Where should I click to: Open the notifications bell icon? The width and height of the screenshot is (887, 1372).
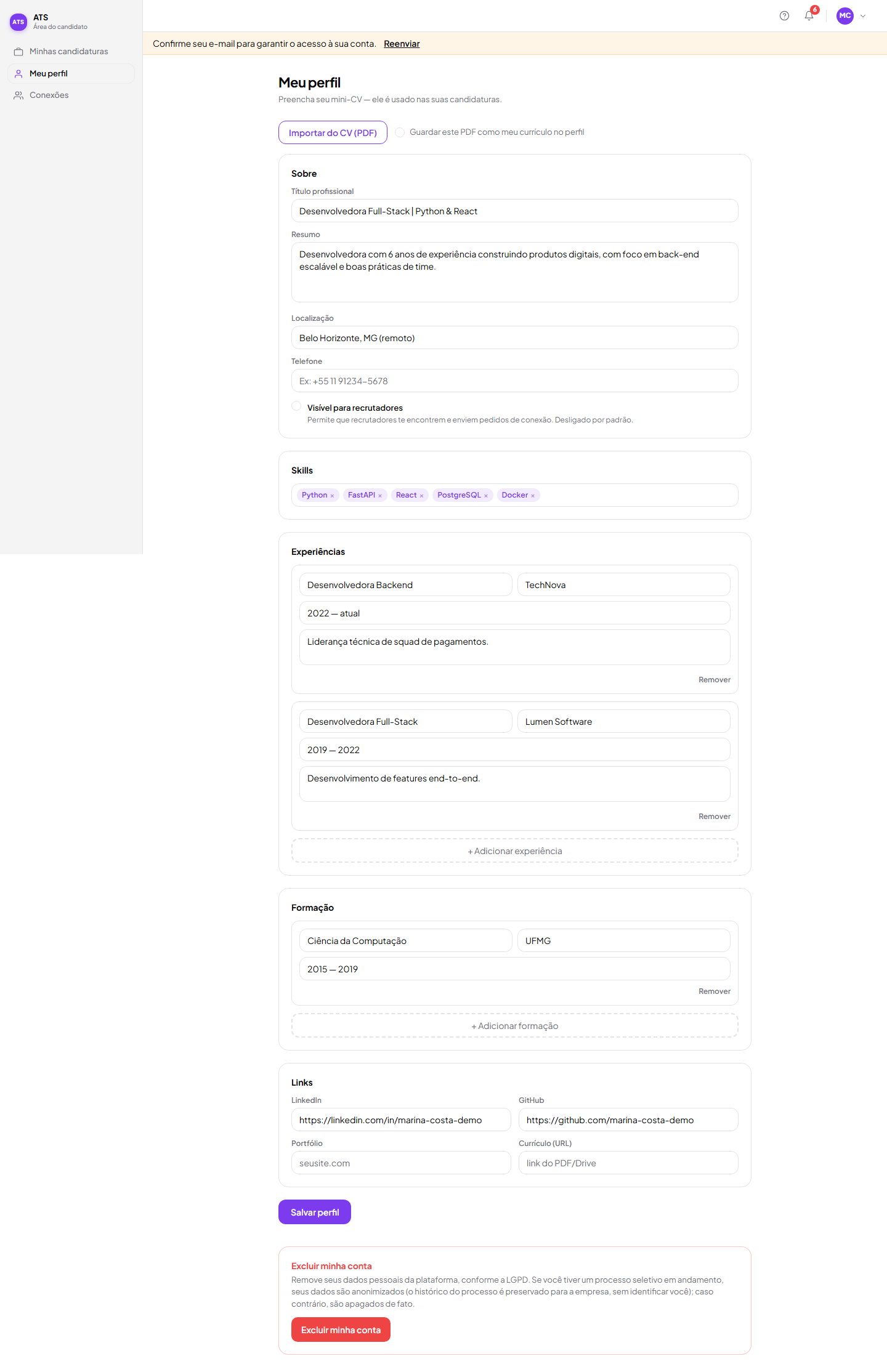[x=809, y=16]
